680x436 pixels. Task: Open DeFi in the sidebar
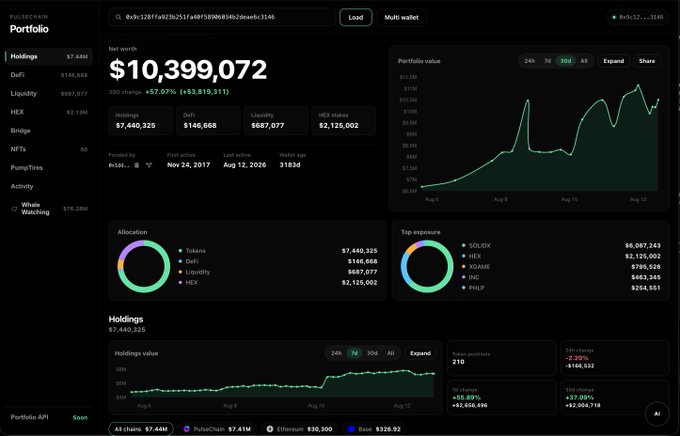pyautogui.click(x=49, y=75)
